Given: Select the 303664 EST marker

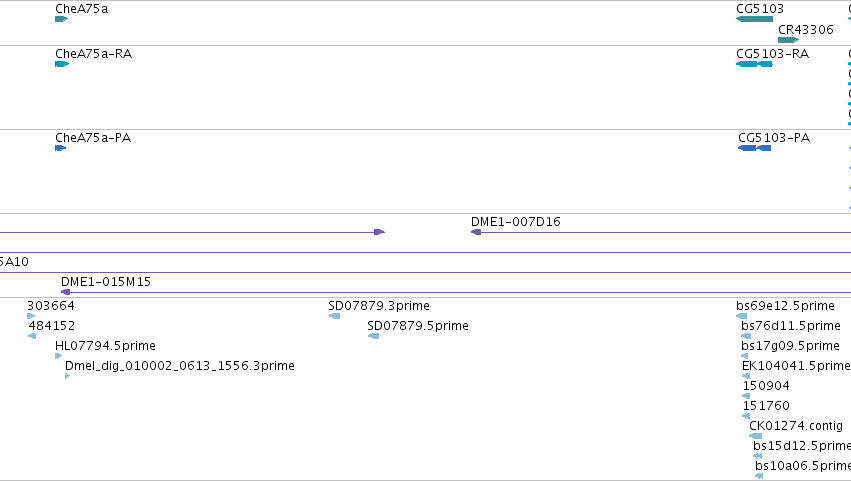Looking at the screenshot, I should [x=31, y=316].
